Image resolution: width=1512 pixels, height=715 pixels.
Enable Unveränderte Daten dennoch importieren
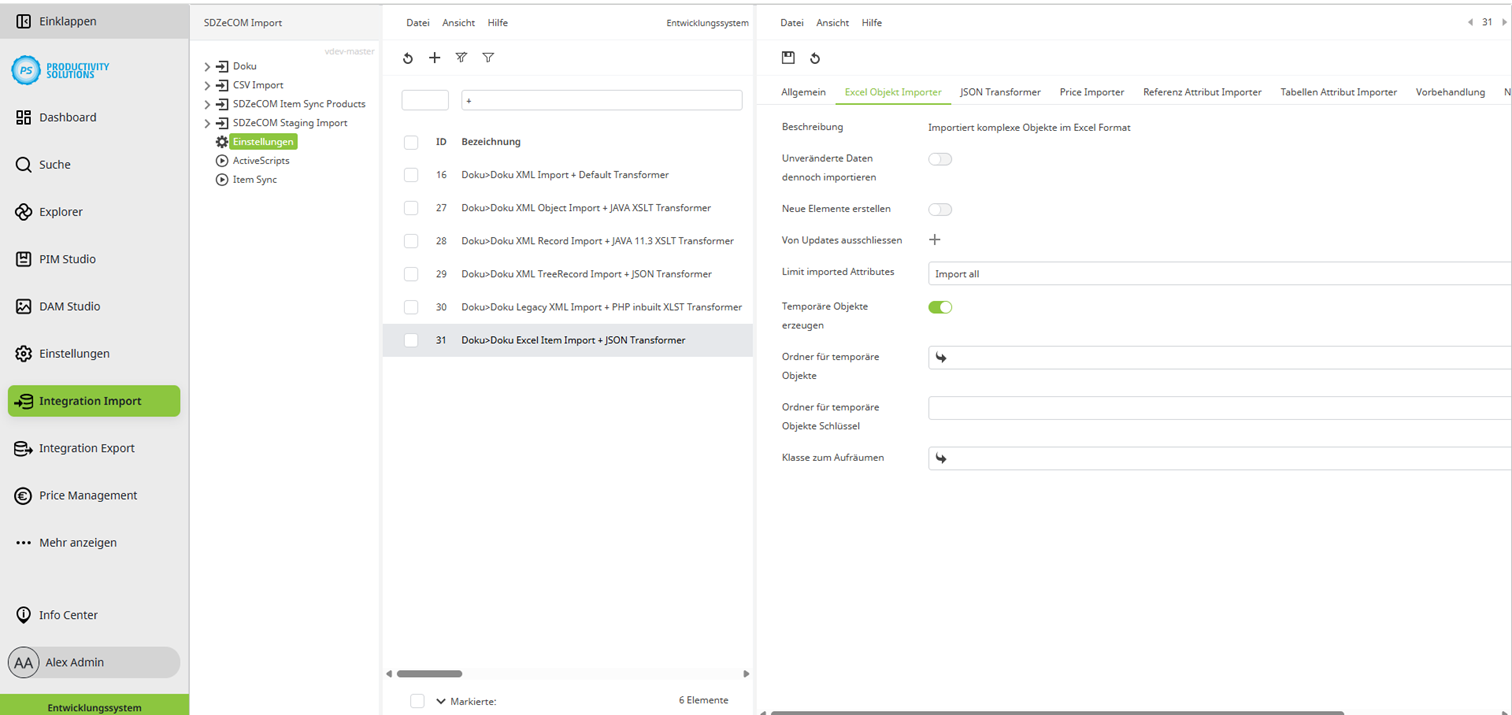[x=939, y=158]
